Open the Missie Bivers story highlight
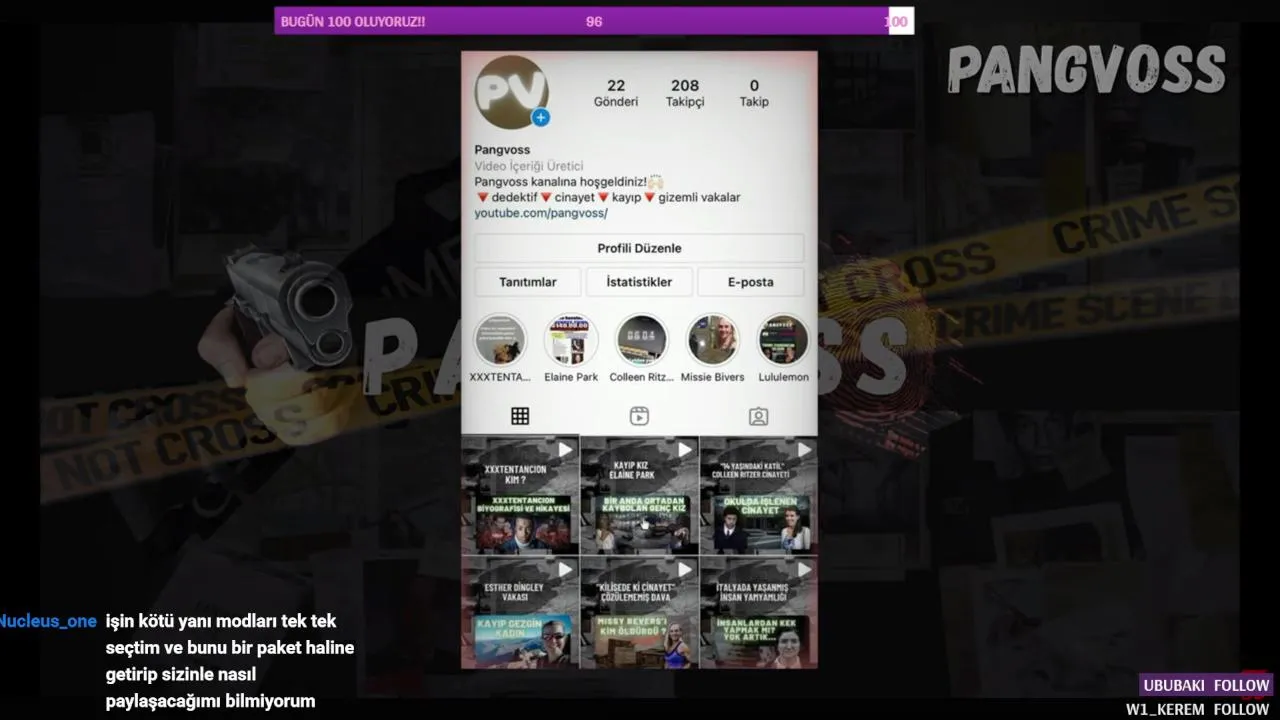This screenshot has height=720, width=1280. 712,348
